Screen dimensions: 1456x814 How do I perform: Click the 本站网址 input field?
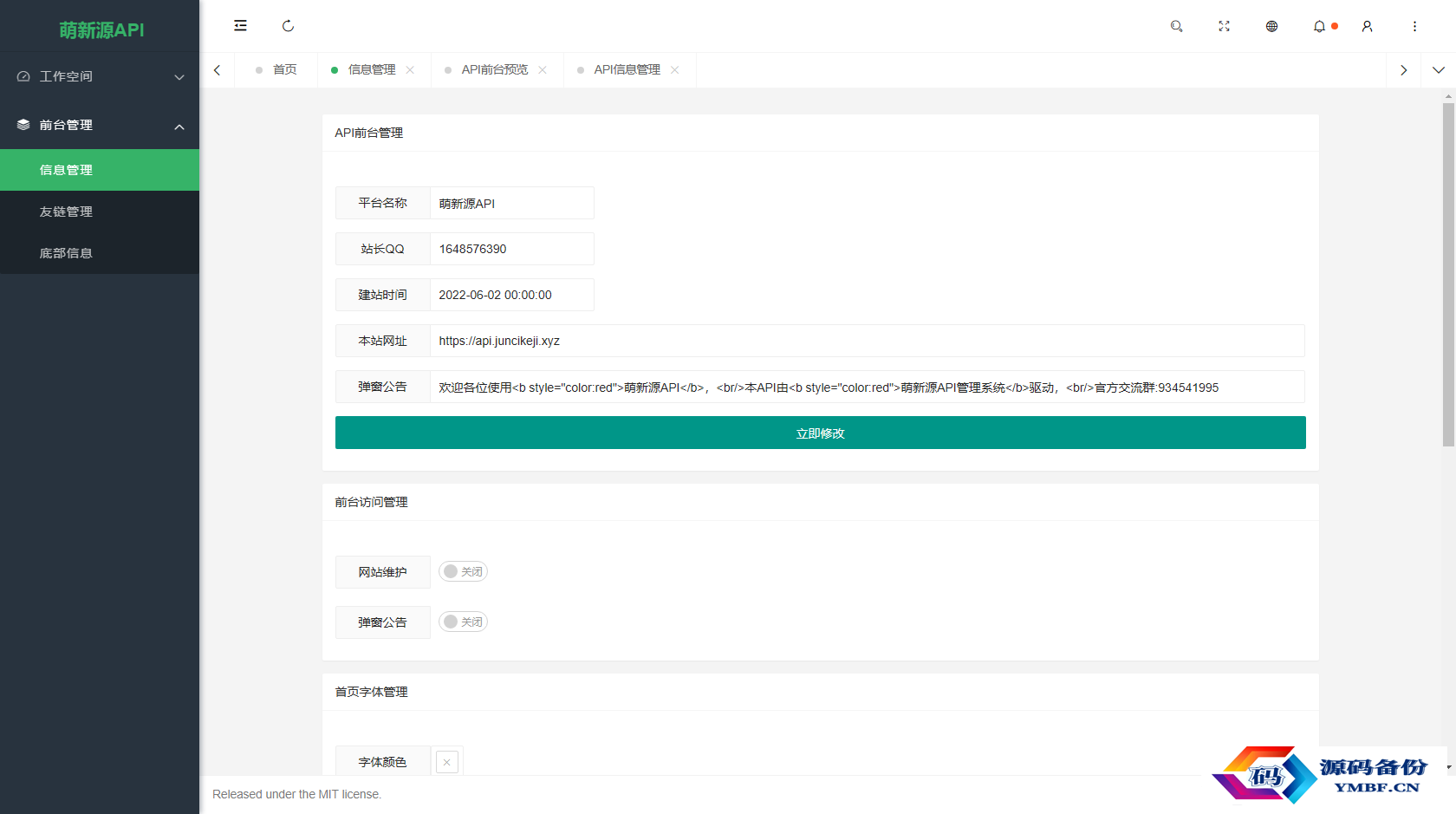coord(868,341)
